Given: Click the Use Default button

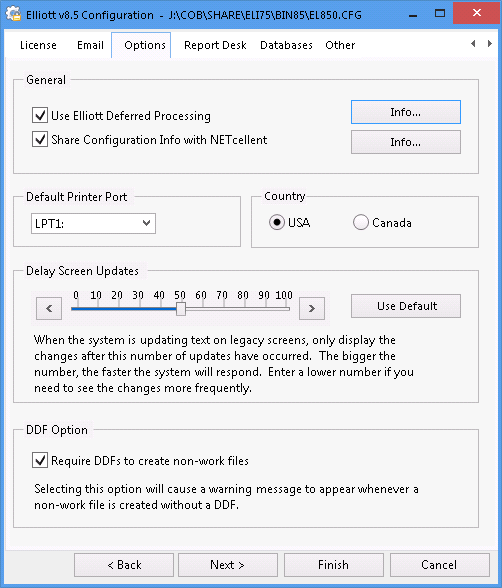Looking at the screenshot, I should pos(406,306).
